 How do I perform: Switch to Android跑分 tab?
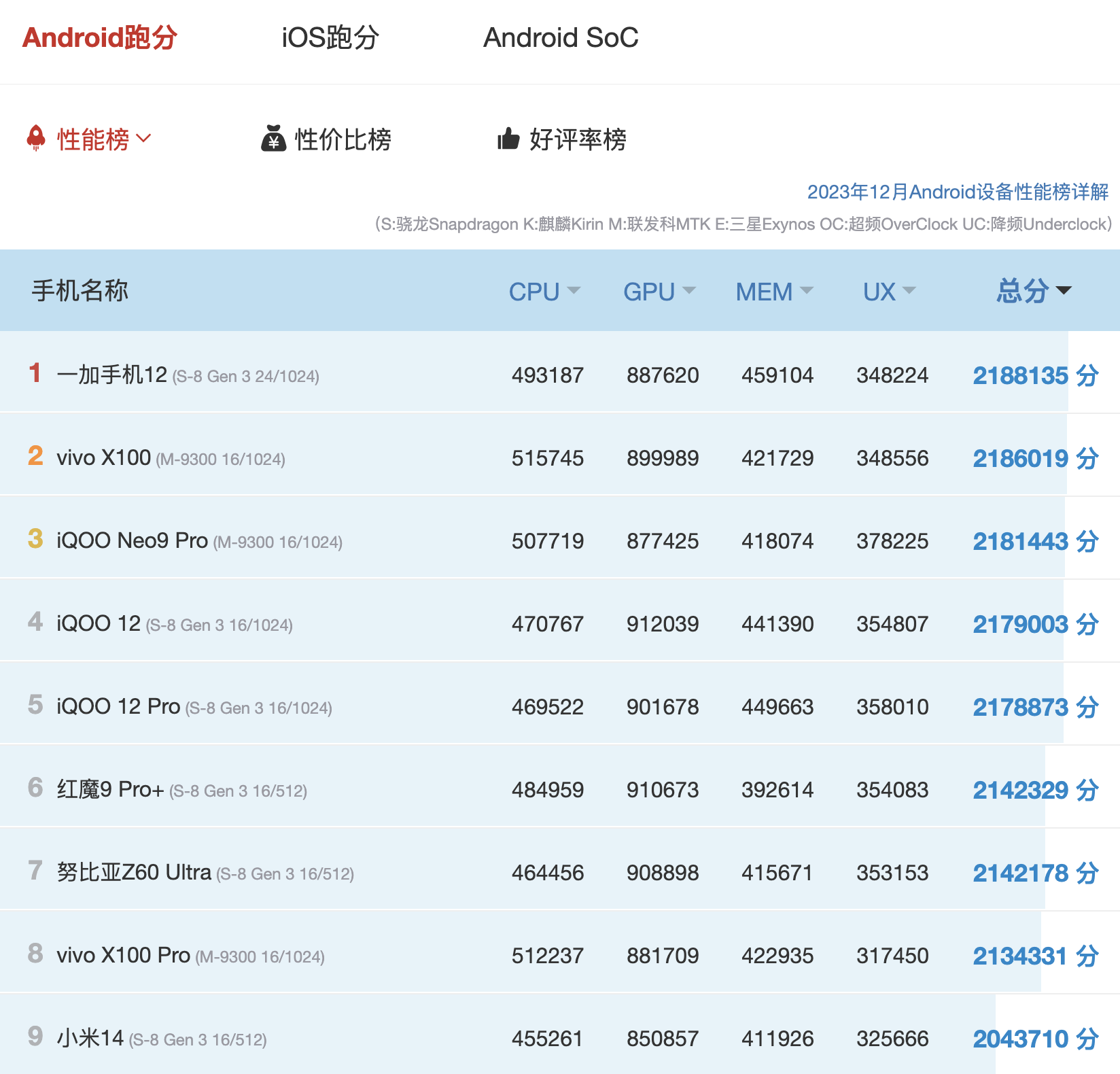click(100, 37)
